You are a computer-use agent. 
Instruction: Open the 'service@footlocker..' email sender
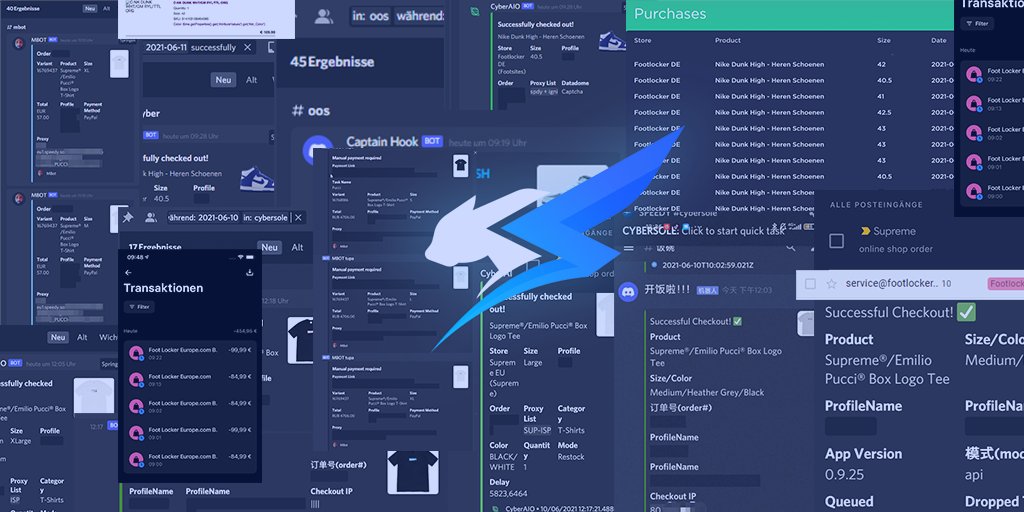(891, 283)
